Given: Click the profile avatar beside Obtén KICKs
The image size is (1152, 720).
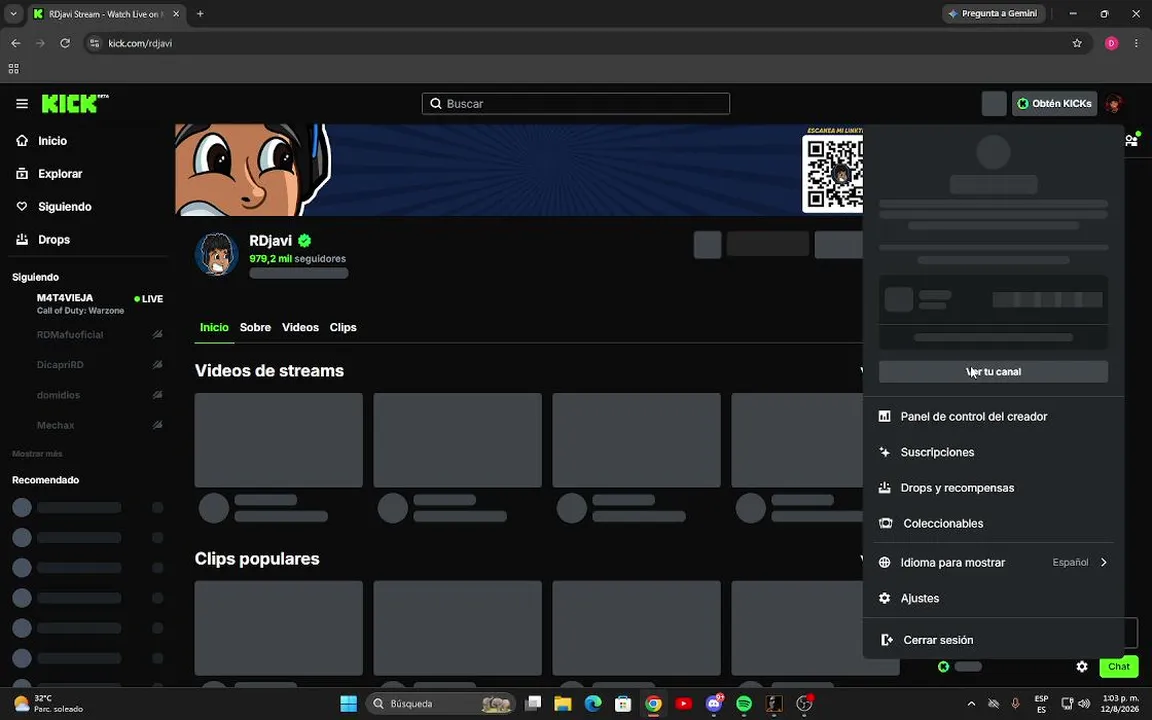Looking at the screenshot, I should click(x=1114, y=104).
